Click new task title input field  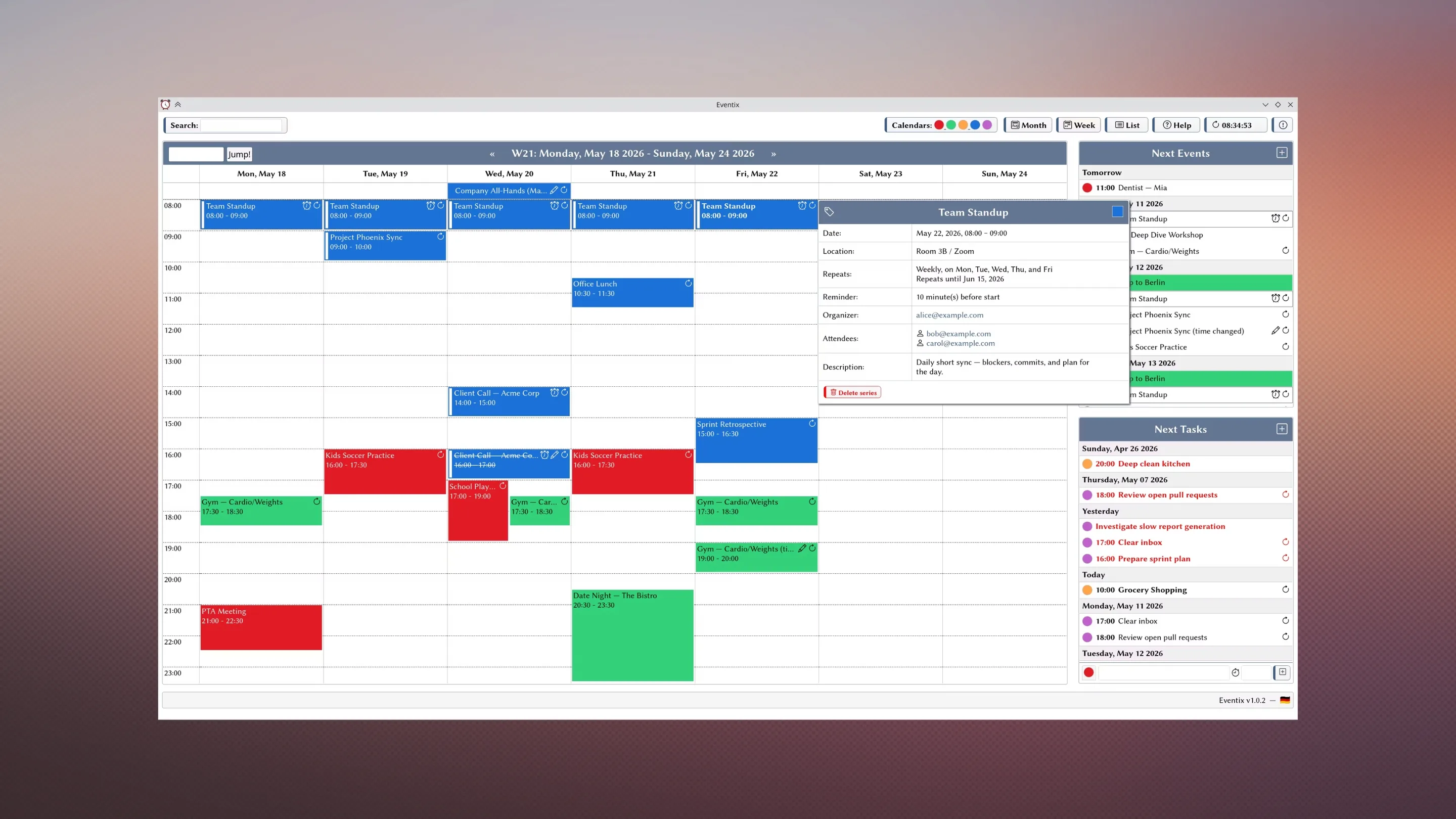click(1163, 672)
